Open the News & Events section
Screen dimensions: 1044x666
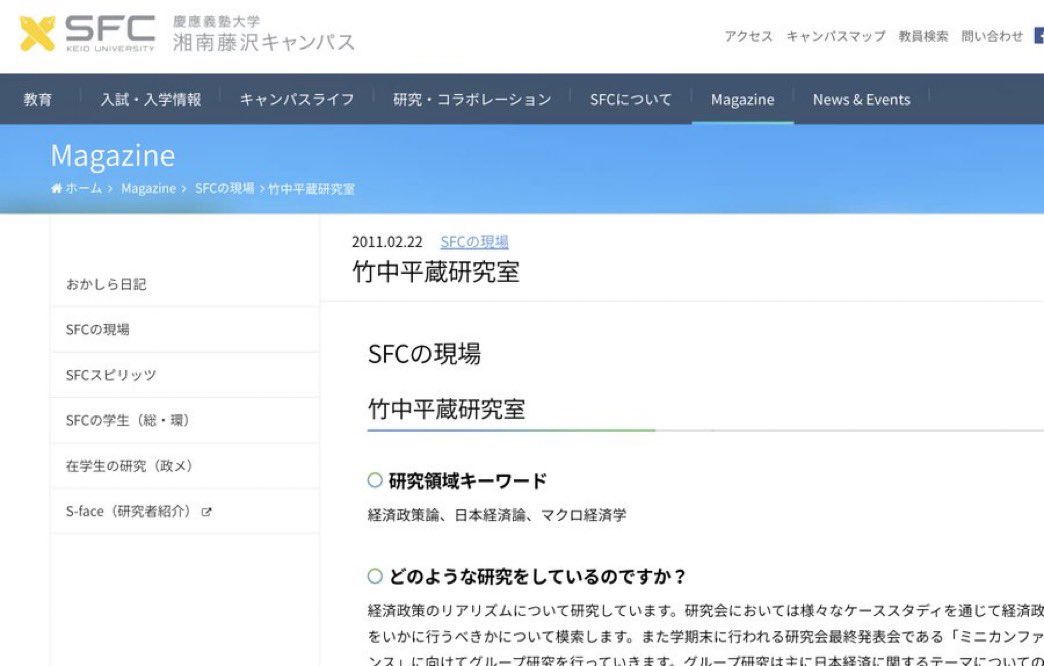(861, 99)
